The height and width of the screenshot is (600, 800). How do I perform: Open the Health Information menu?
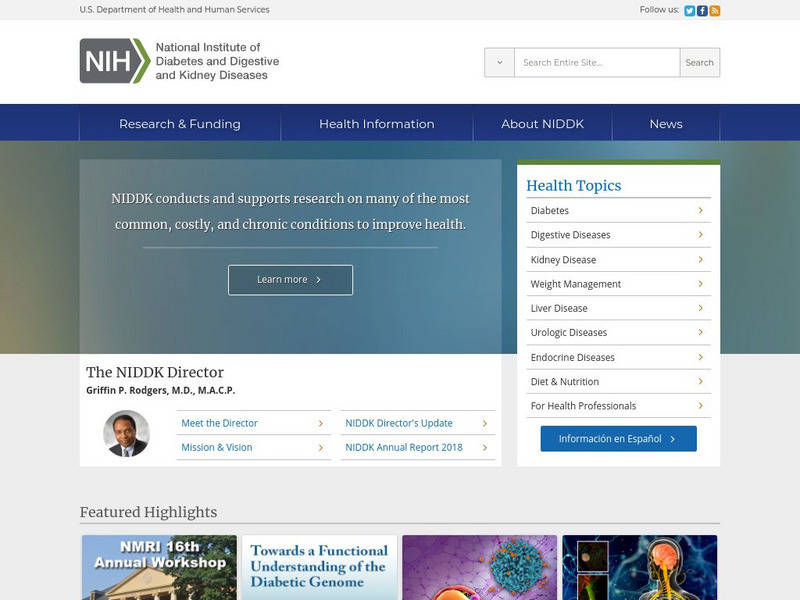[377, 123]
